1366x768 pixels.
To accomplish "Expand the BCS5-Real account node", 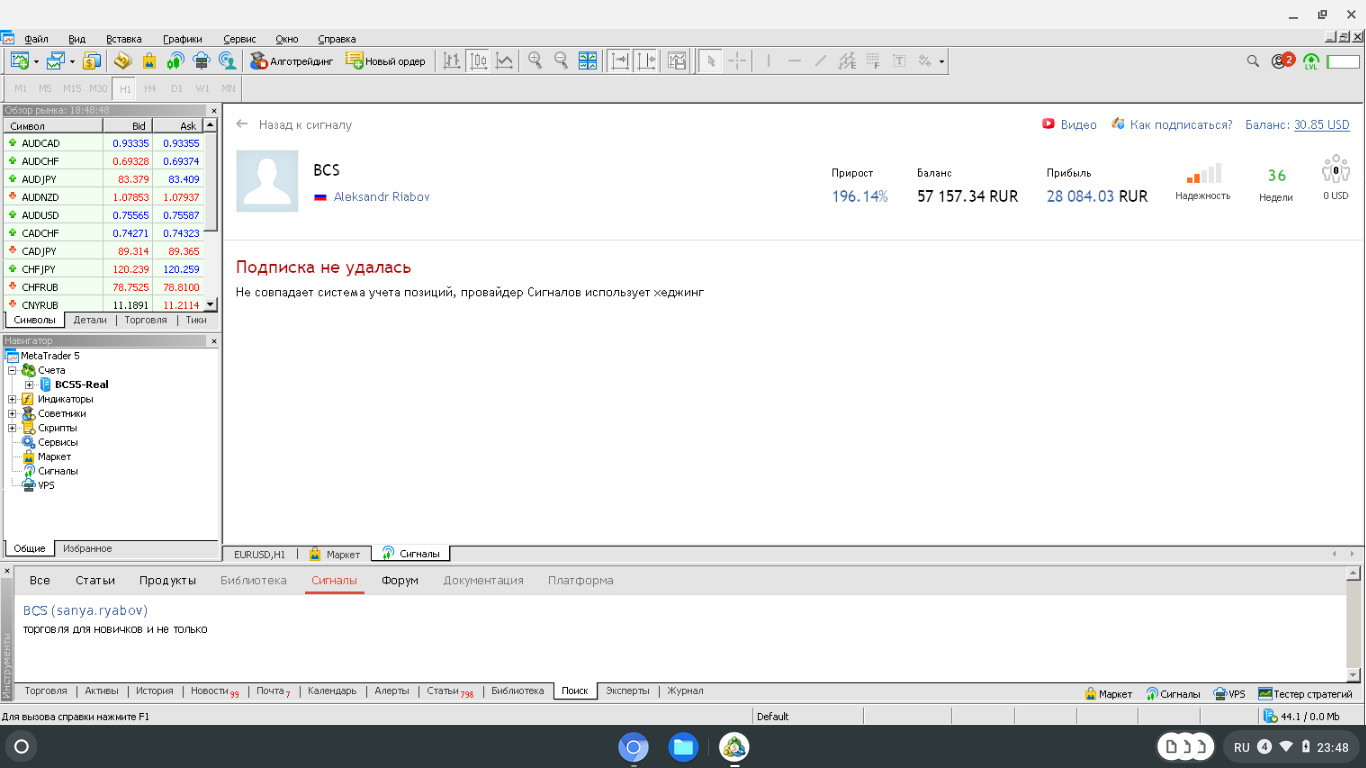I will click(29, 384).
